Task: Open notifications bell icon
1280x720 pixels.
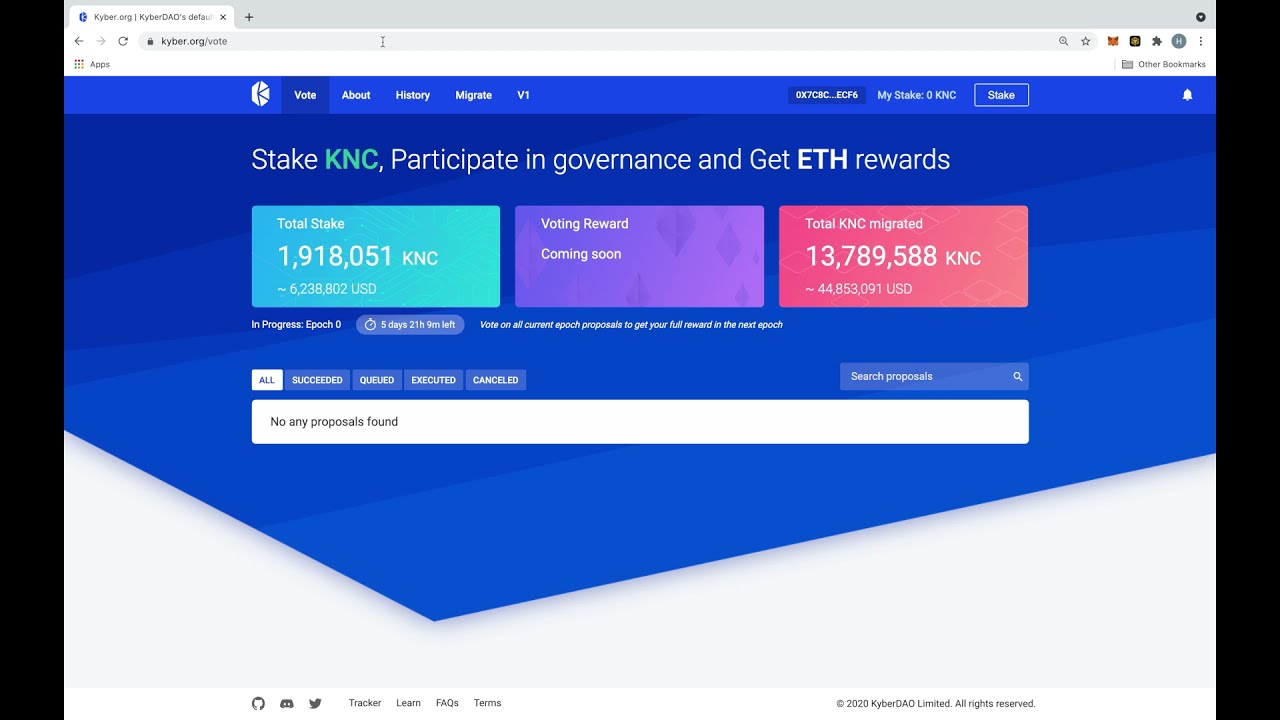Action: [x=1187, y=95]
